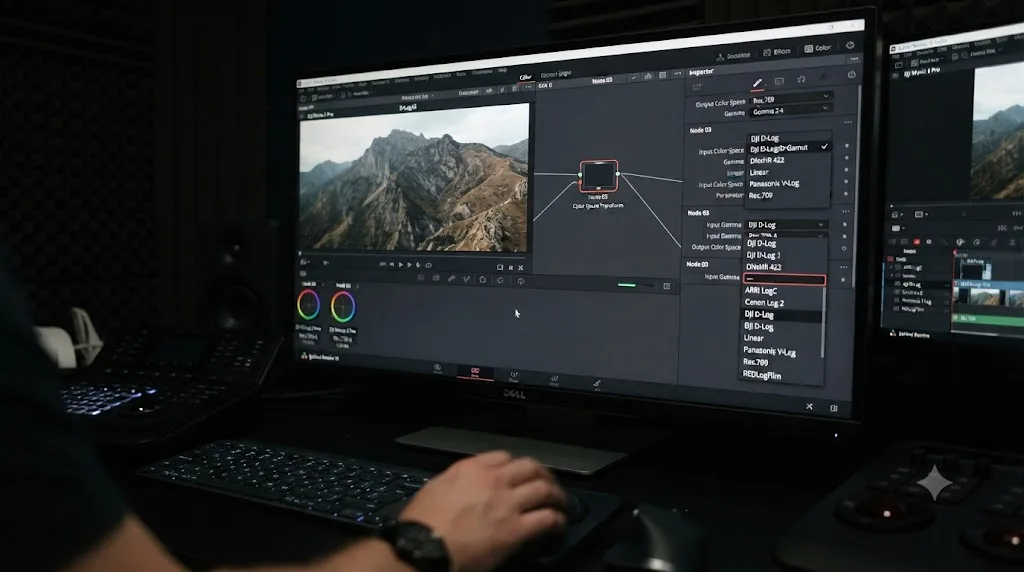Viewport: 1024px width, 572px height.
Task: Open the third Inspector tab icon beside the pencil
Action: coord(801,80)
